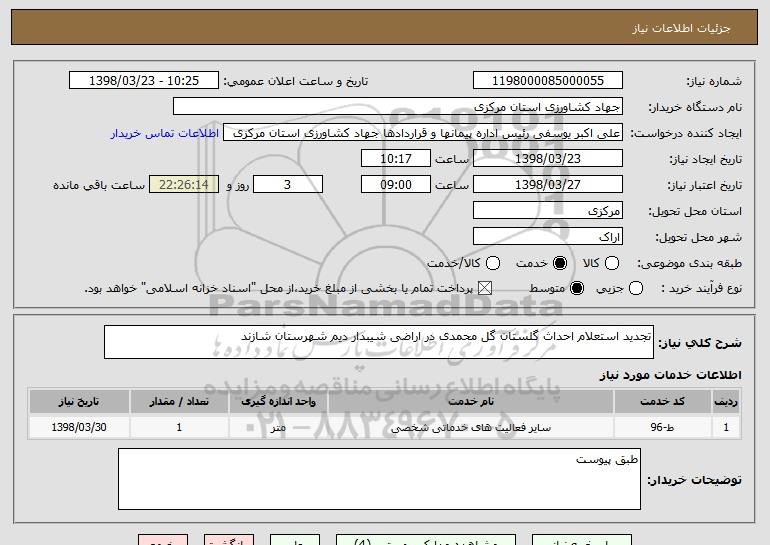Click cell سایر فعالیت های خدماتی شخصی
This screenshot has height=545, width=770.
(x=471, y=427)
